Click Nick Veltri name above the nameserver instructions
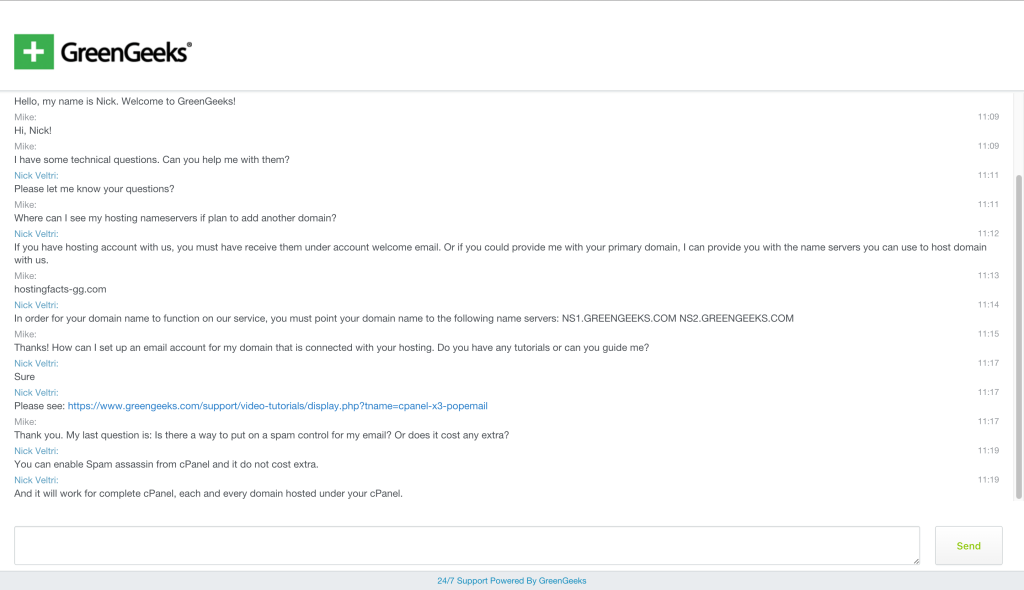Image resolution: width=1024 pixels, height=590 pixels. (37, 305)
